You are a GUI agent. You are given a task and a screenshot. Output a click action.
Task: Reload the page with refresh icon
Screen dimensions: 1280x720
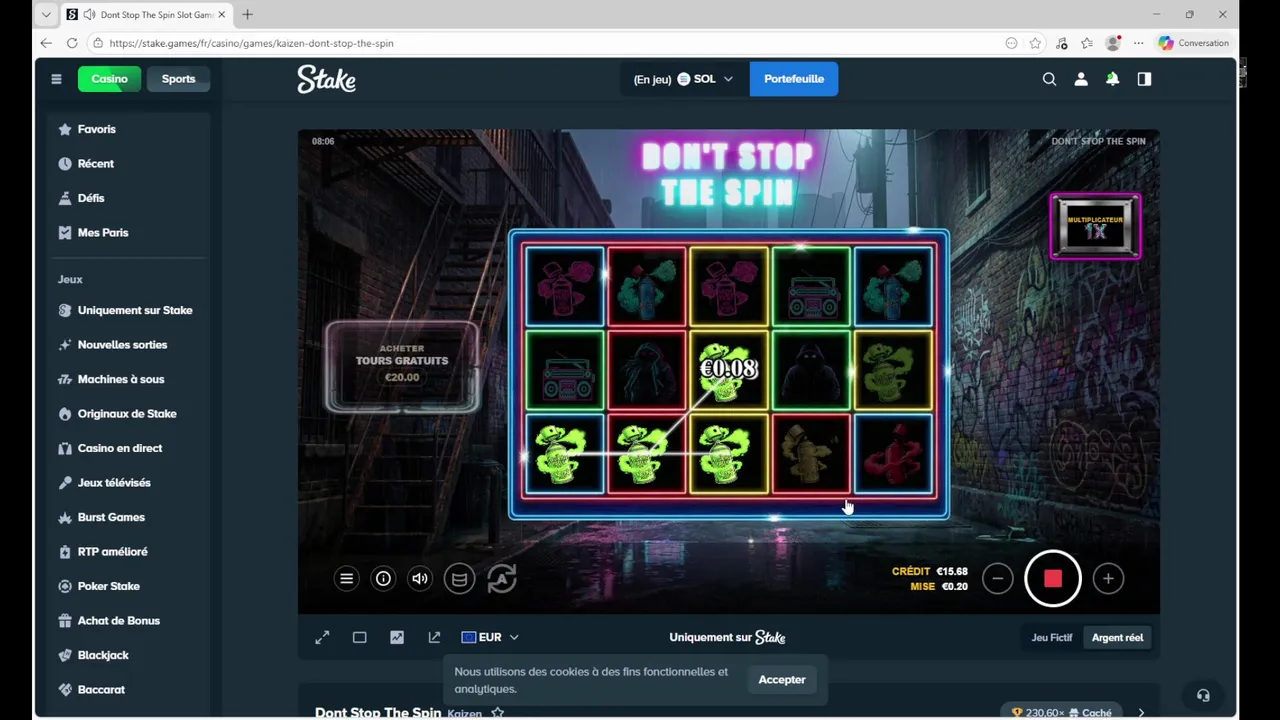(x=72, y=43)
